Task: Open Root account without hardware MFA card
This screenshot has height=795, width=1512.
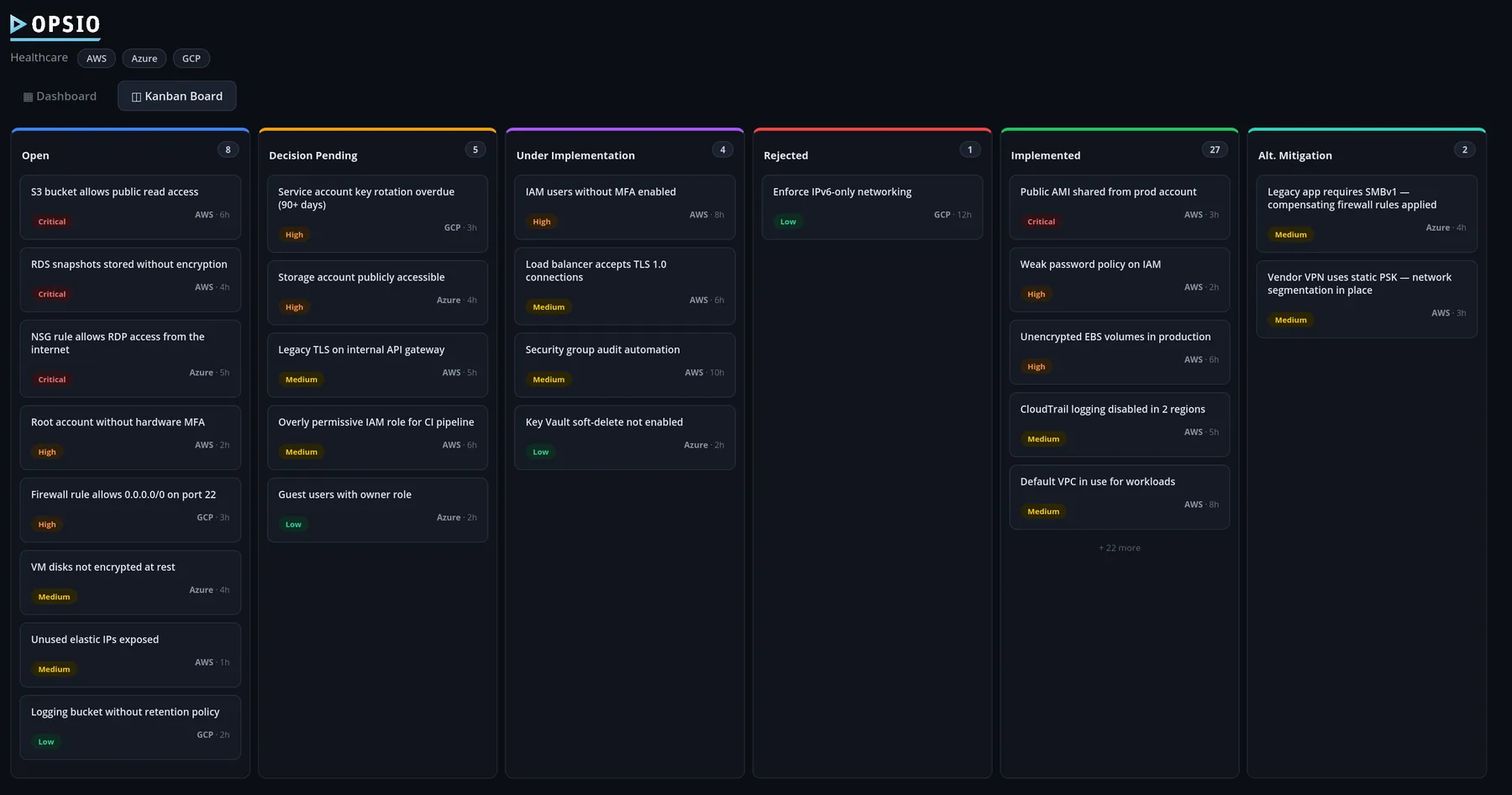Action: [130, 437]
